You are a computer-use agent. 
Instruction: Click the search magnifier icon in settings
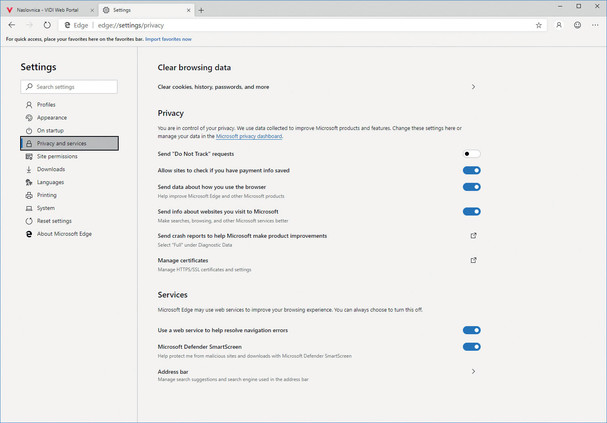(x=29, y=87)
